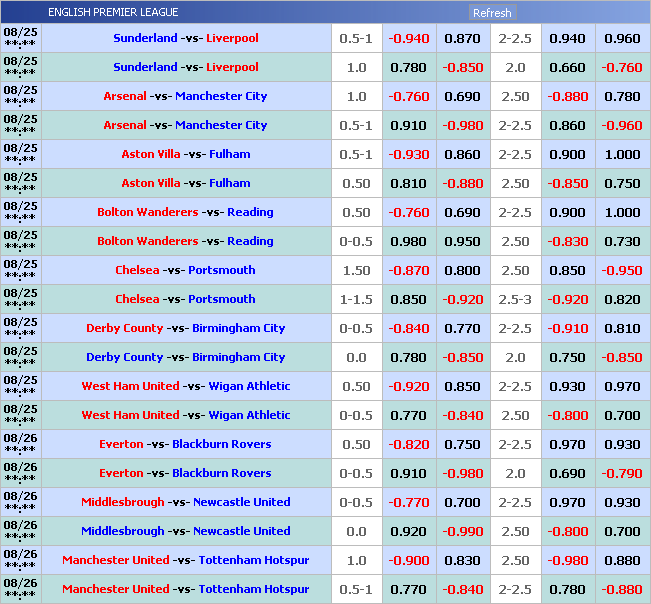Click Everton in the 2.0 total goals row
This screenshot has width=651, height=604.
121,474
